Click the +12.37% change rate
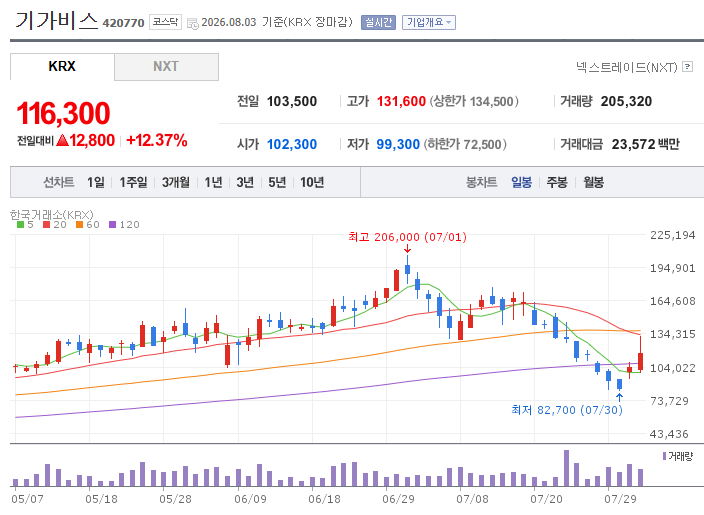The image size is (704, 515). pyautogui.click(x=157, y=141)
